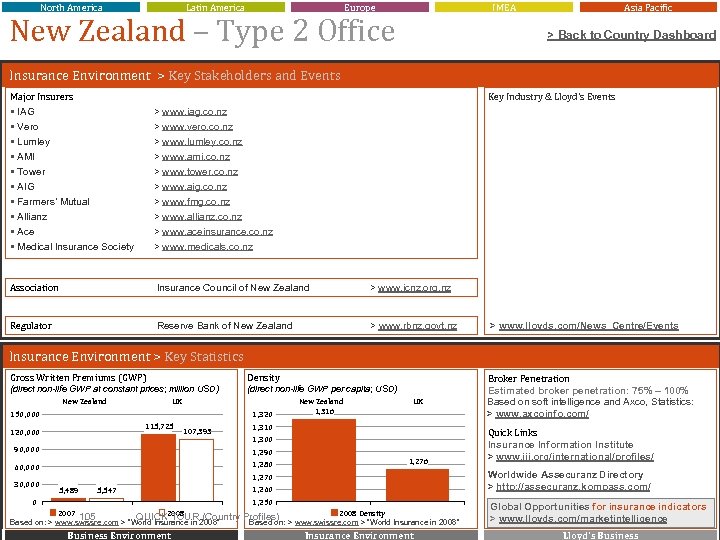Visit the www.vero.co.nz link
720x540 pixels.
coord(197,127)
